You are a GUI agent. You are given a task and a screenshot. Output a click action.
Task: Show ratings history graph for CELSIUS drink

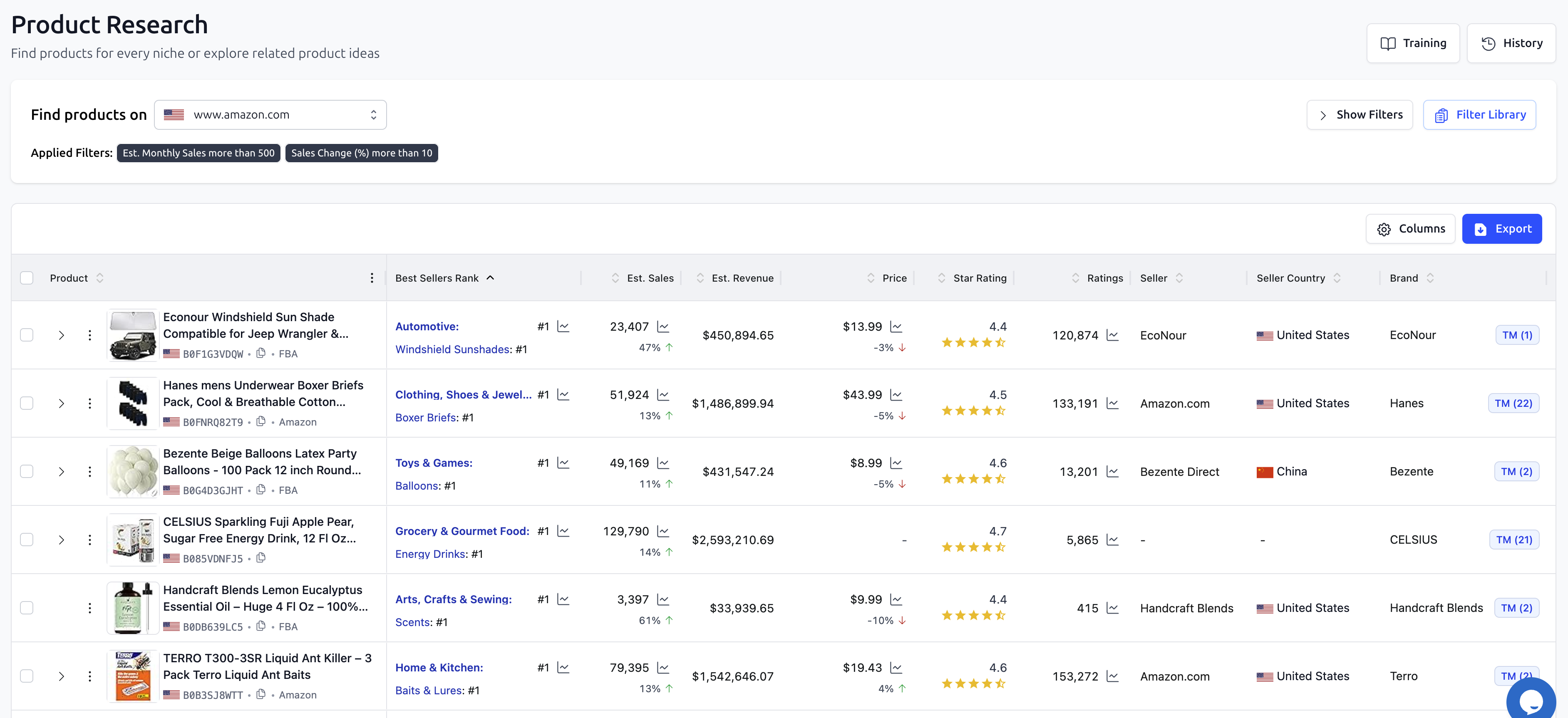pos(1112,540)
